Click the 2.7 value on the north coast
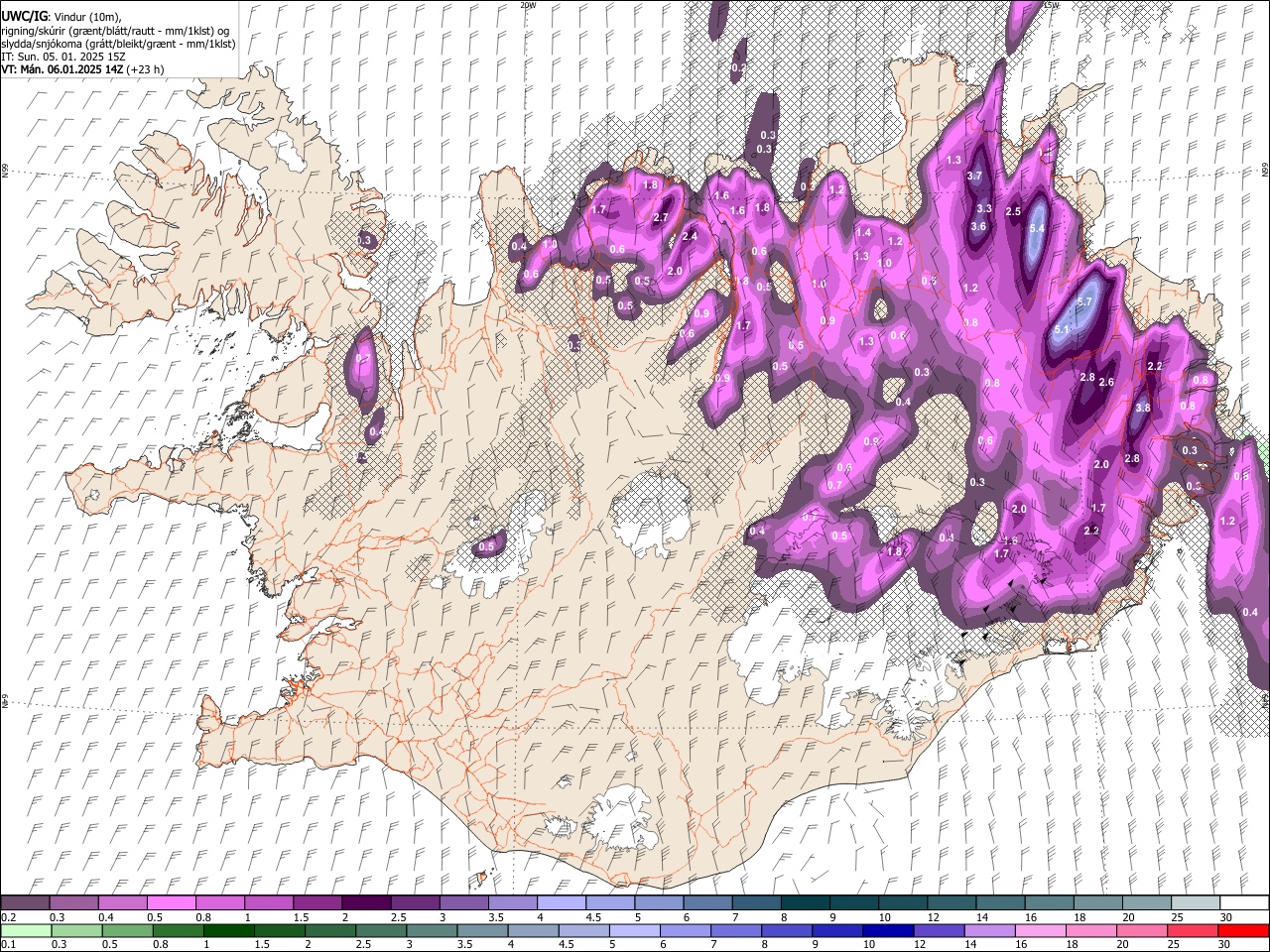 (x=662, y=217)
